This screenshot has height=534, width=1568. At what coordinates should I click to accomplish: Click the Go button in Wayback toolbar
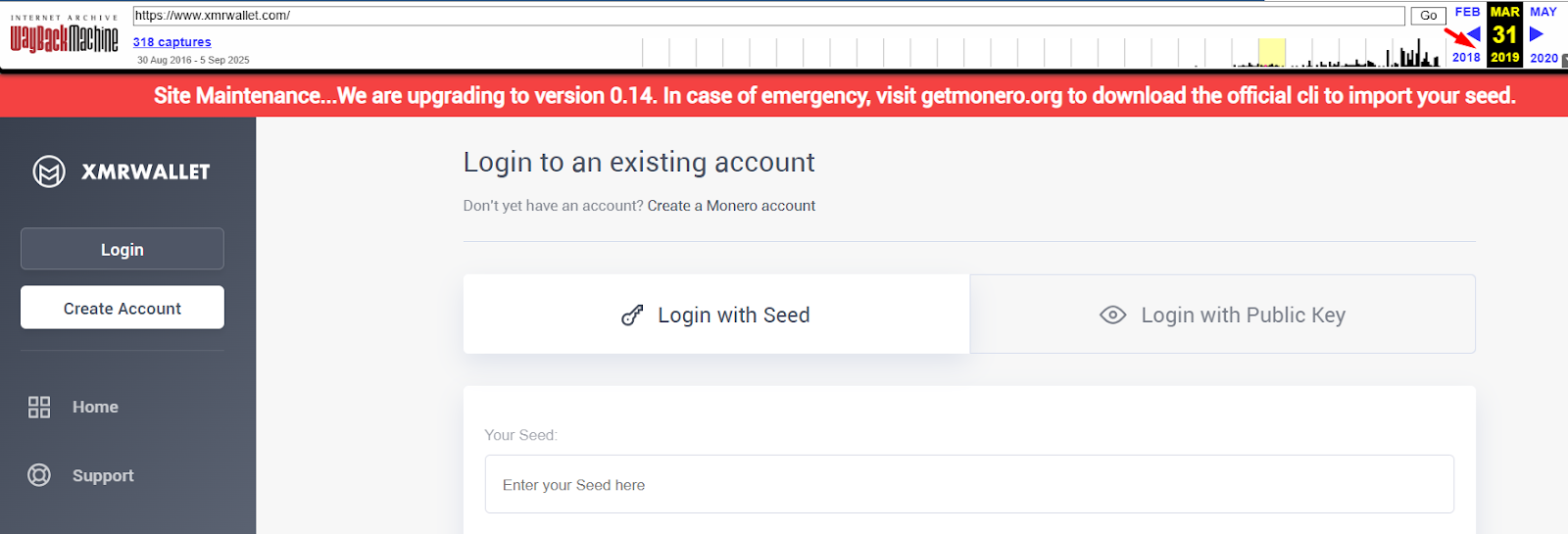pyautogui.click(x=1428, y=16)
